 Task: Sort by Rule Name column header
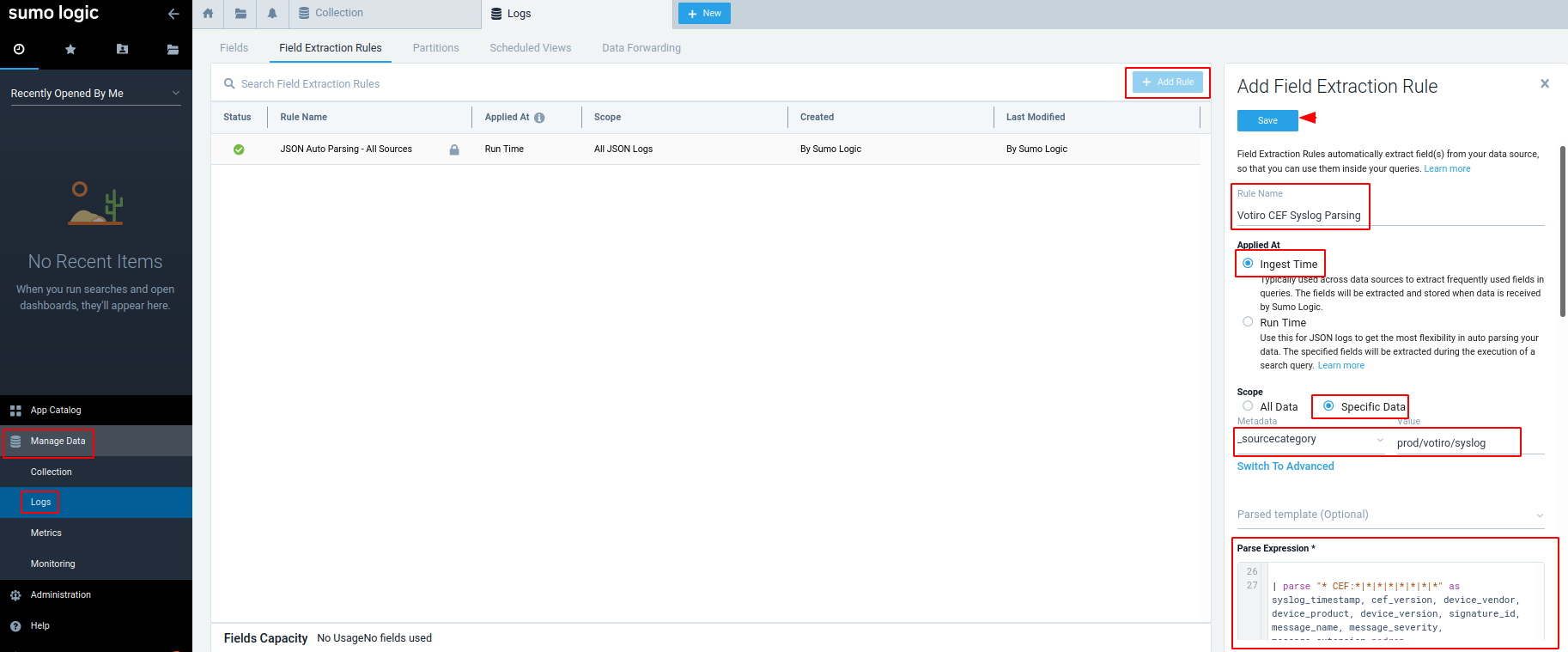pos(304,118)
